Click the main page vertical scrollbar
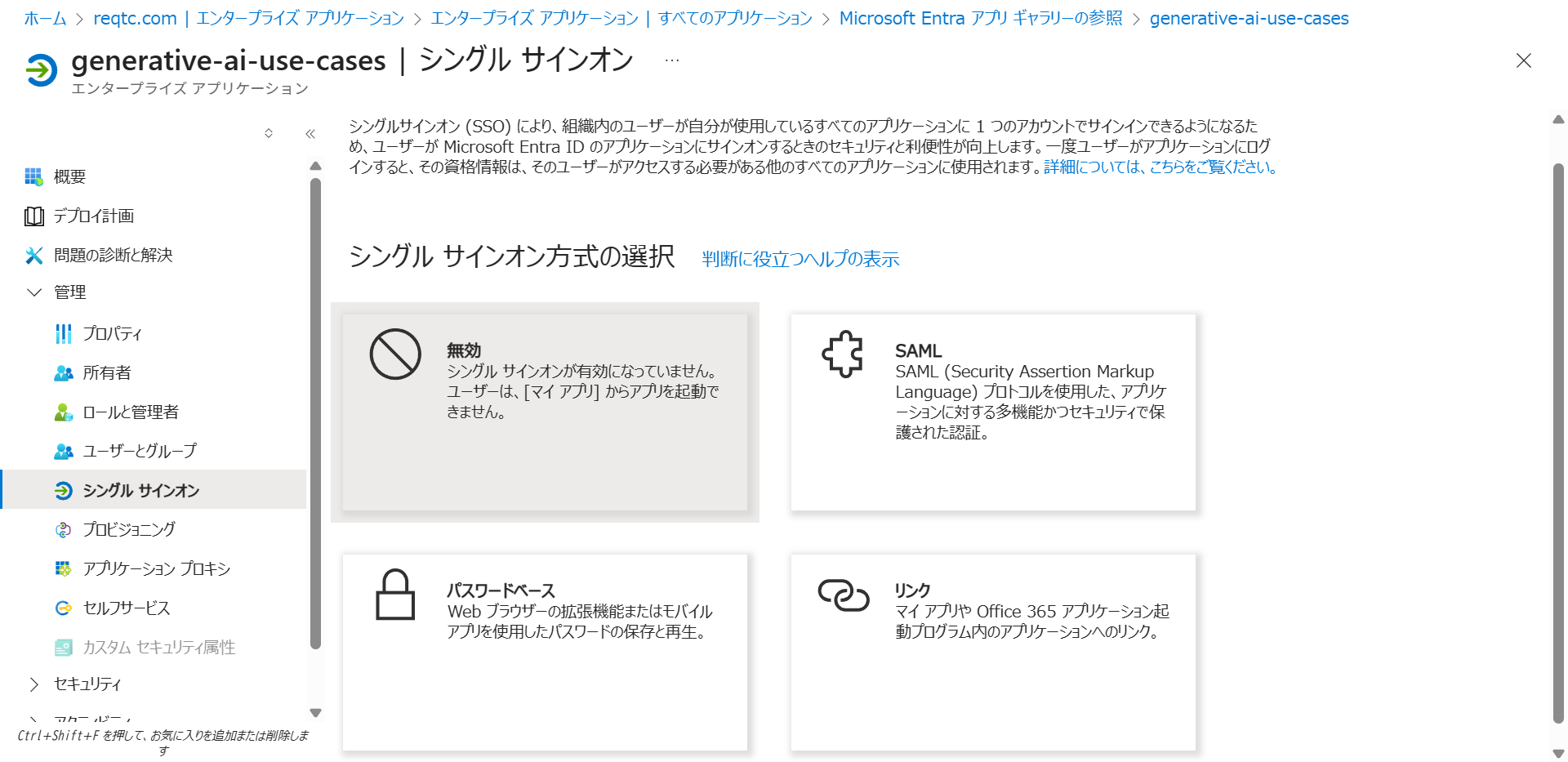This screenshot has height=762, width=1568. point(1558,441)
